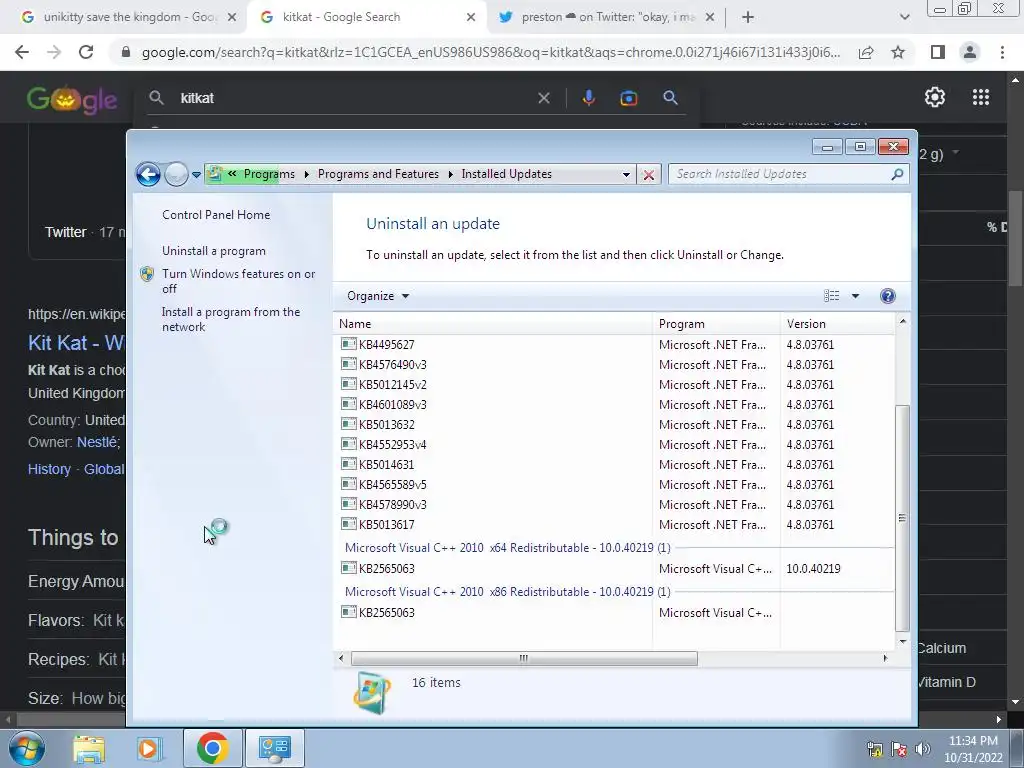Image resolution: width=1024 pixels, height=768 pixels.
Task: Open Google settings gear icon
Action: [935, 97]
